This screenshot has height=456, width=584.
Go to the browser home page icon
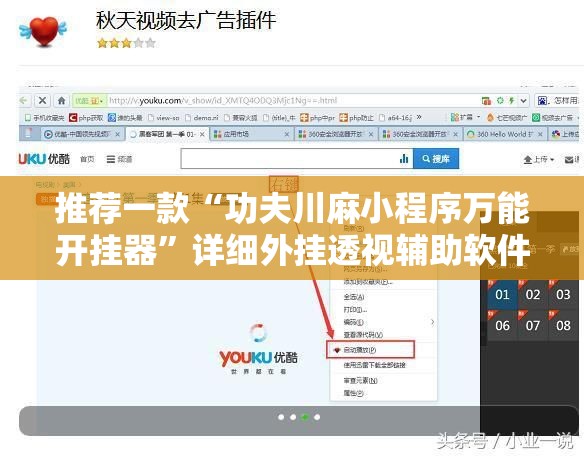pyautogui.click(x=61, y=101)
